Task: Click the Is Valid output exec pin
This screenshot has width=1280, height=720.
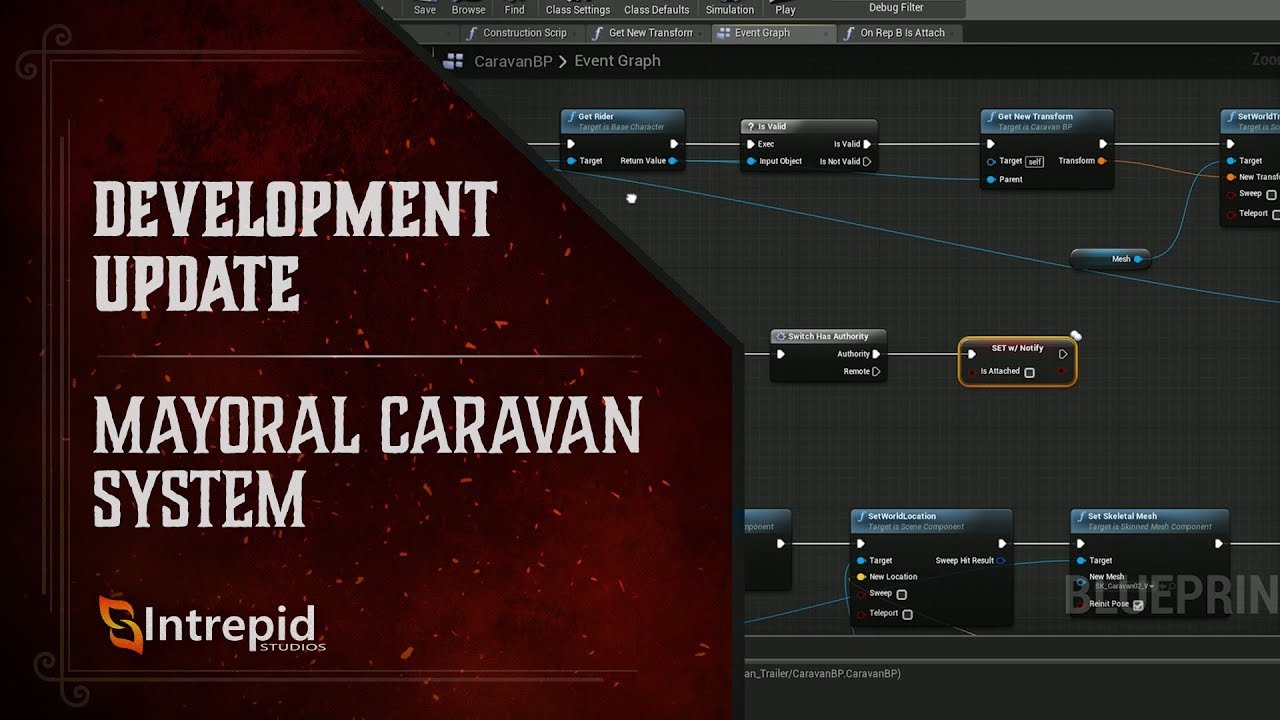Action: tap(867, 144)
